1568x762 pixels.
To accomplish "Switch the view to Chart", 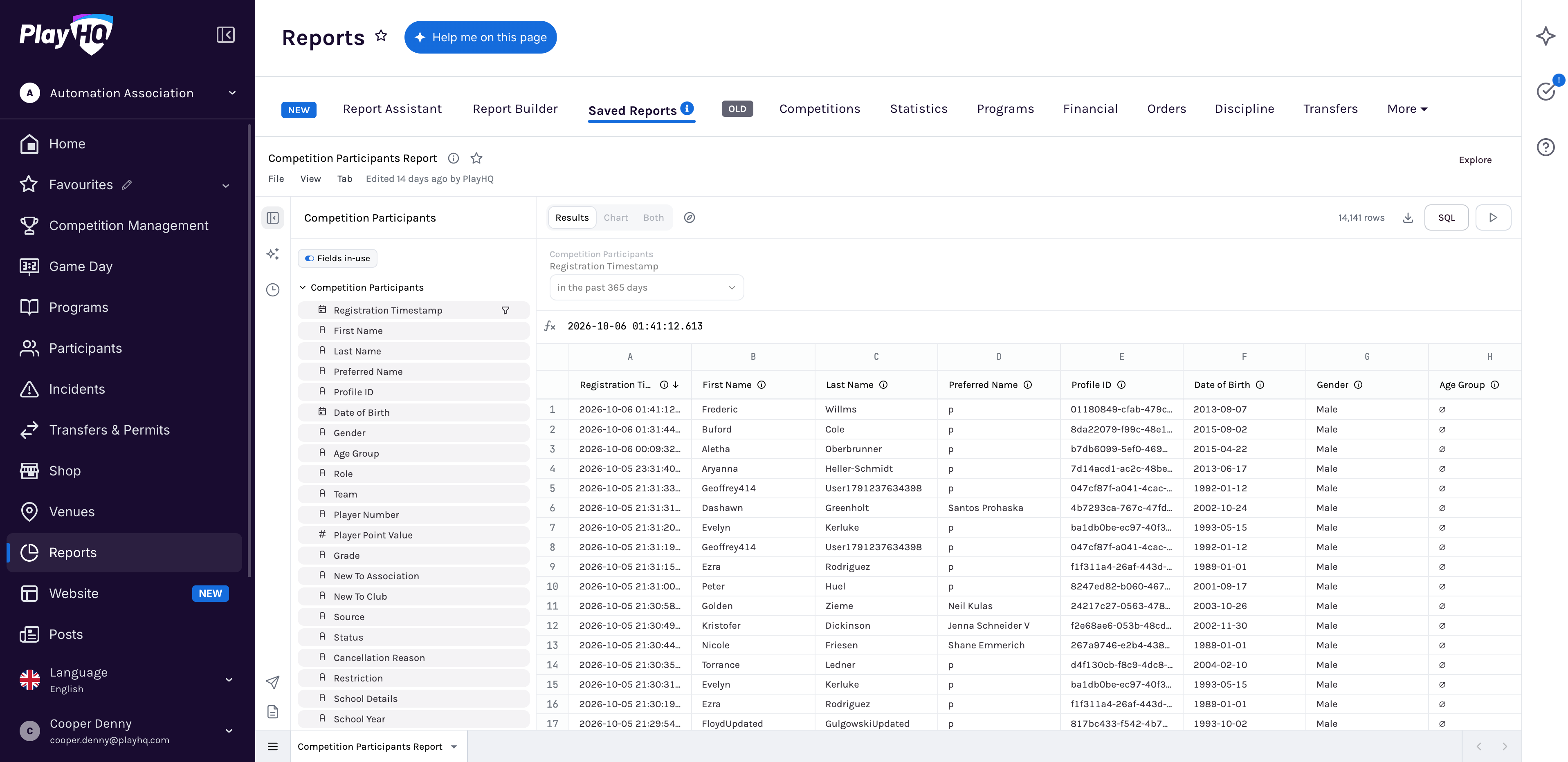I will (x=616, y=217).
